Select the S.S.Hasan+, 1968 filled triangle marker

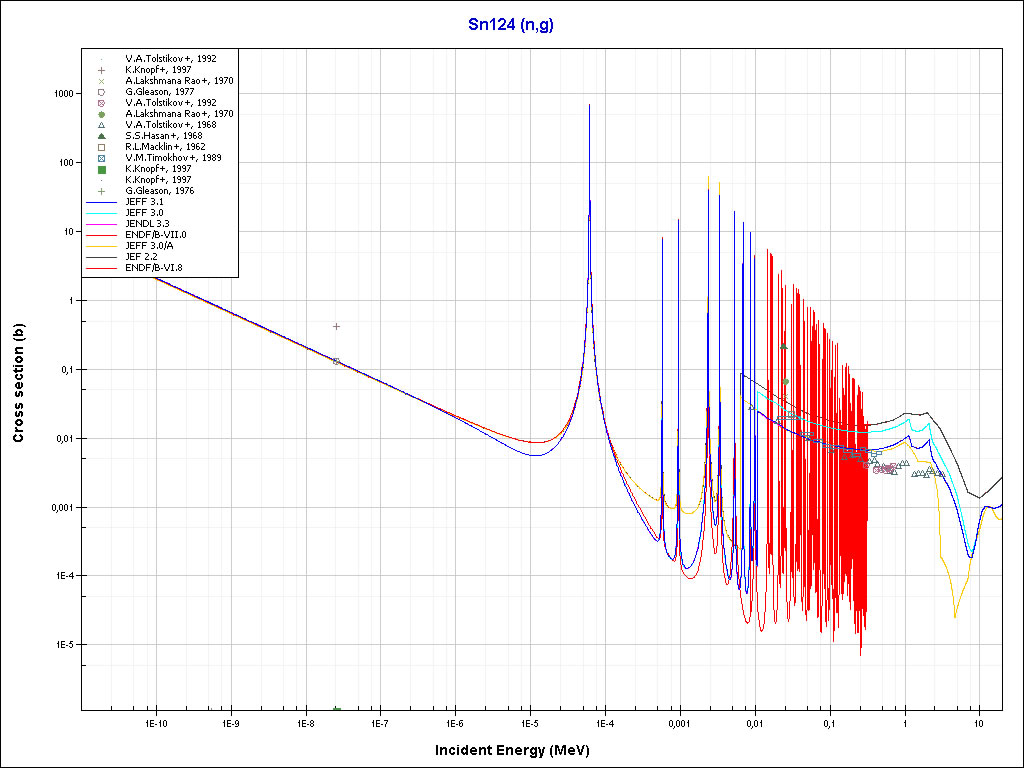click(x=101, y=136)
